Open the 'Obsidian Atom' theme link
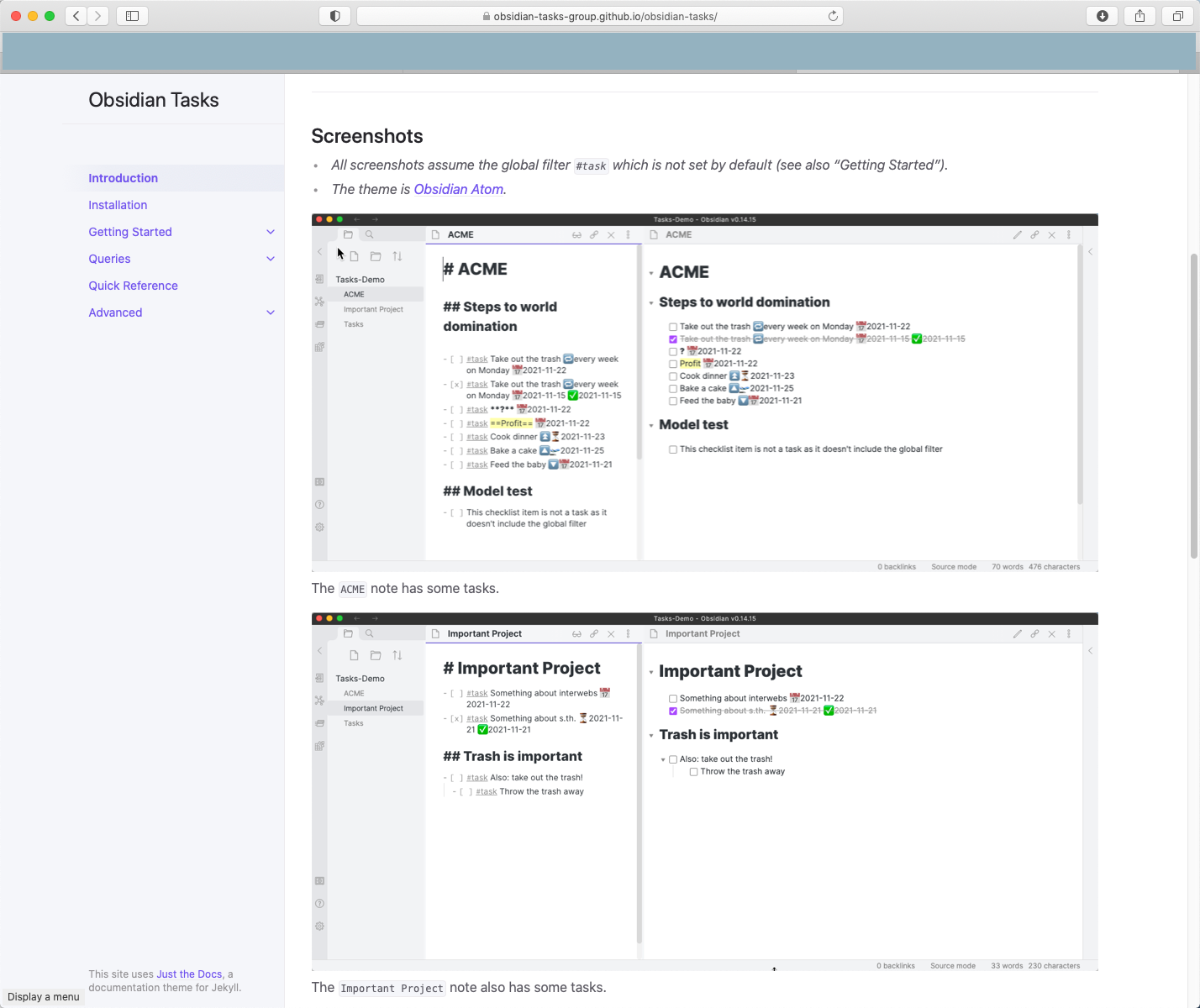 (458, 189)
